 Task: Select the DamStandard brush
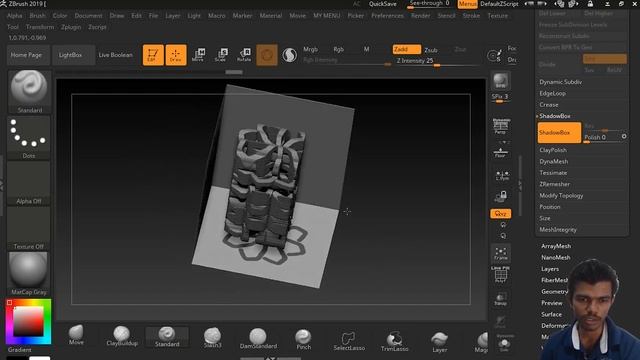pos(258,338)
